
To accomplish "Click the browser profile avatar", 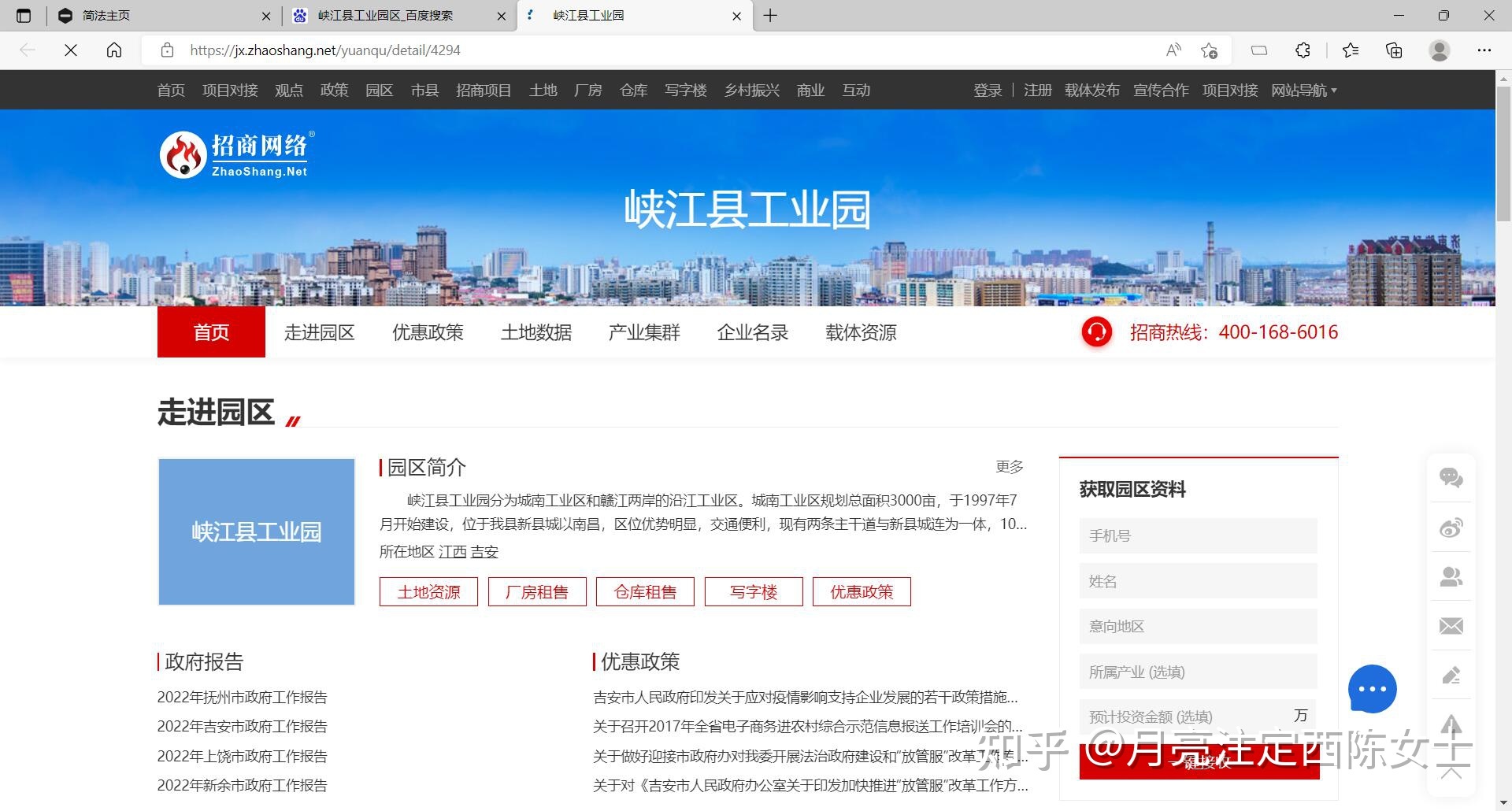I will pyautogui.click(x=1439, y=50).
